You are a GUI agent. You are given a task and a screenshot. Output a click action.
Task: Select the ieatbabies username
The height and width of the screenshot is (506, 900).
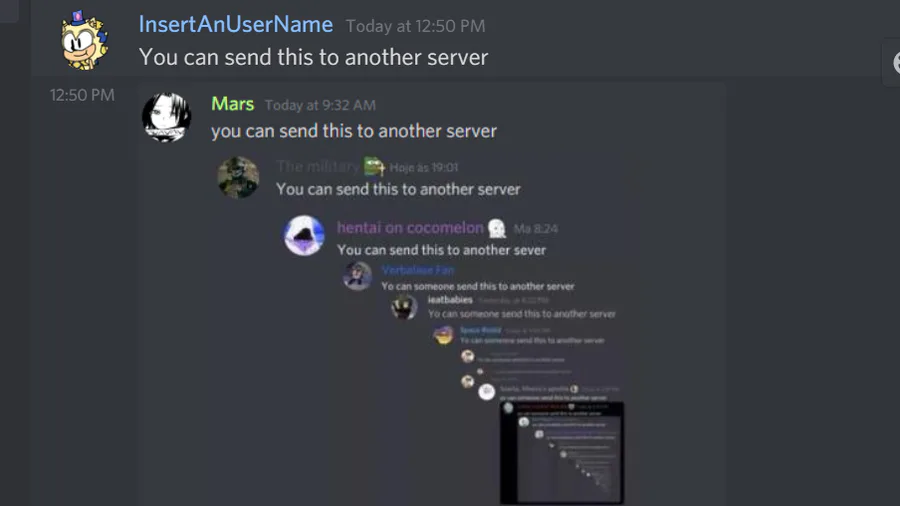(x=450, y=299)
